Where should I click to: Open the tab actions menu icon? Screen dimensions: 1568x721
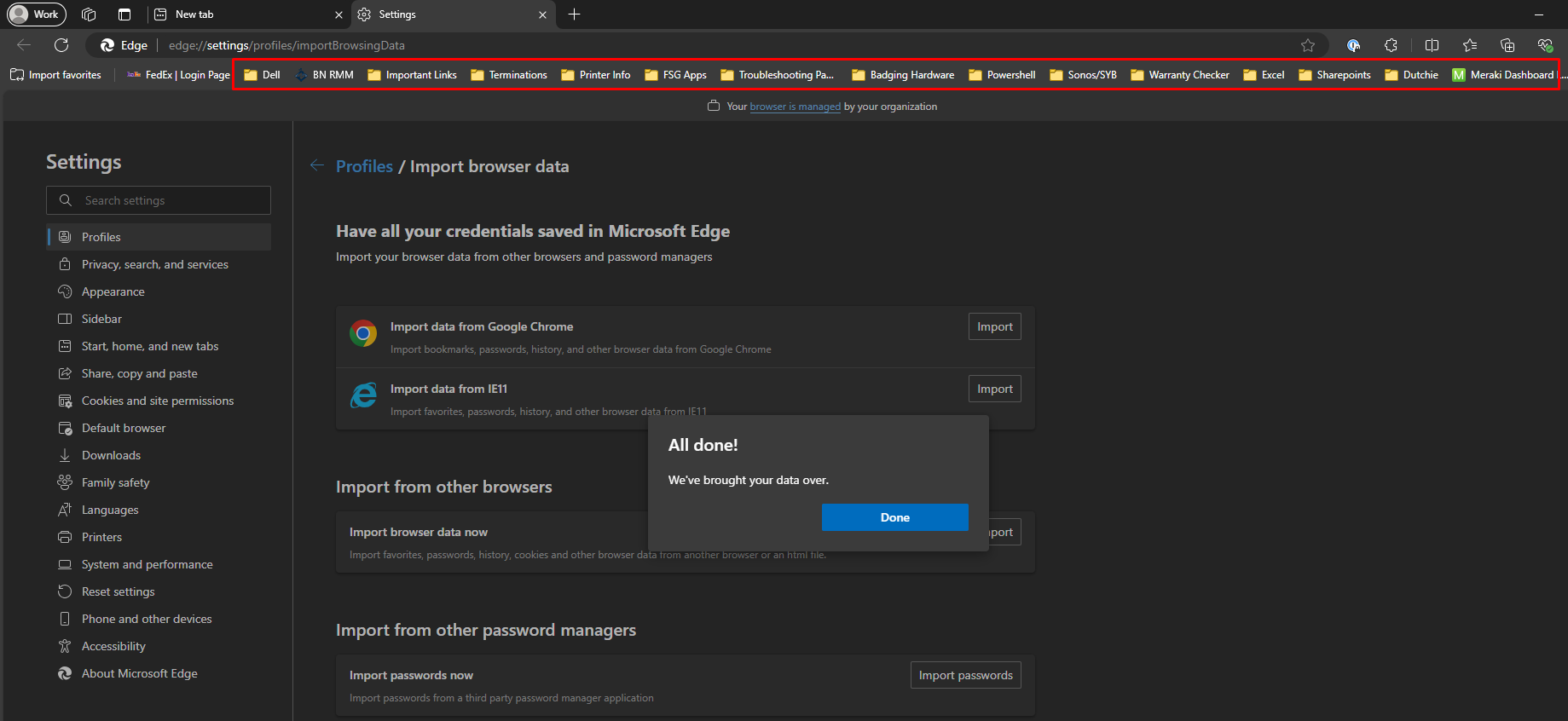(124, 14)
